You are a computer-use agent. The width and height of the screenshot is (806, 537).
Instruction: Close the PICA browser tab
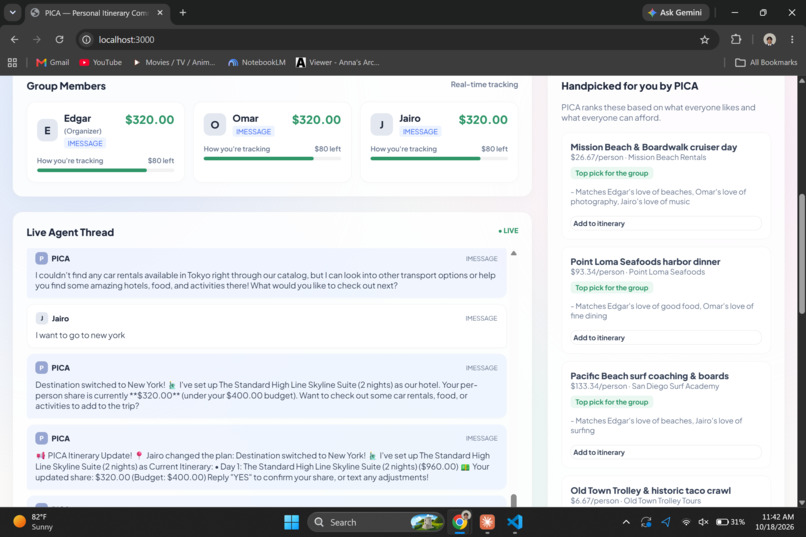160,13
